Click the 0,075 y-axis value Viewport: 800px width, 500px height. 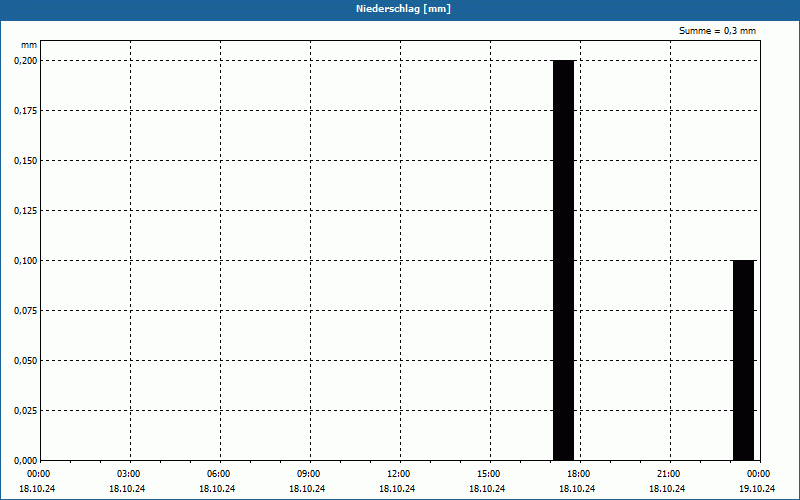26,311
